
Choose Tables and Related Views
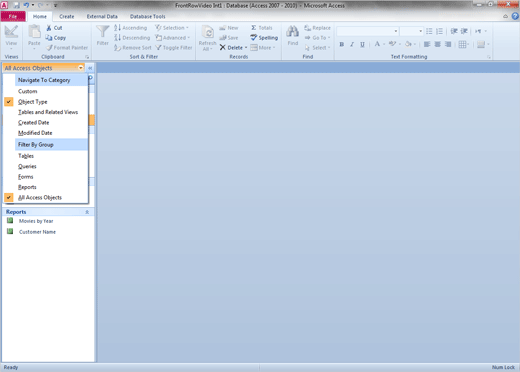pos(48,112)
